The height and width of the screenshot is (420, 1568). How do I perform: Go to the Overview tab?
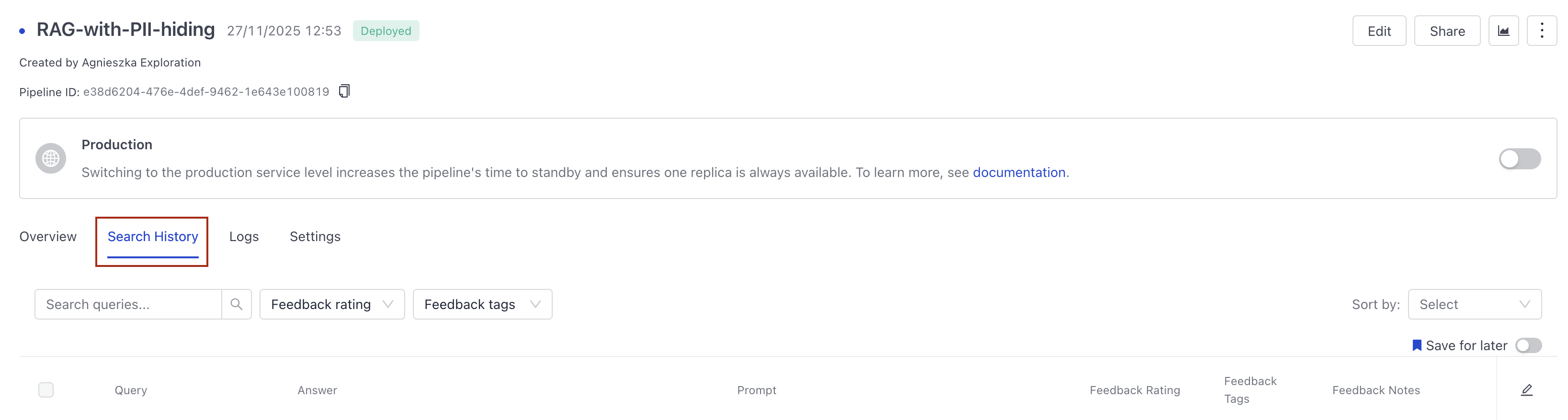[47, 236]
